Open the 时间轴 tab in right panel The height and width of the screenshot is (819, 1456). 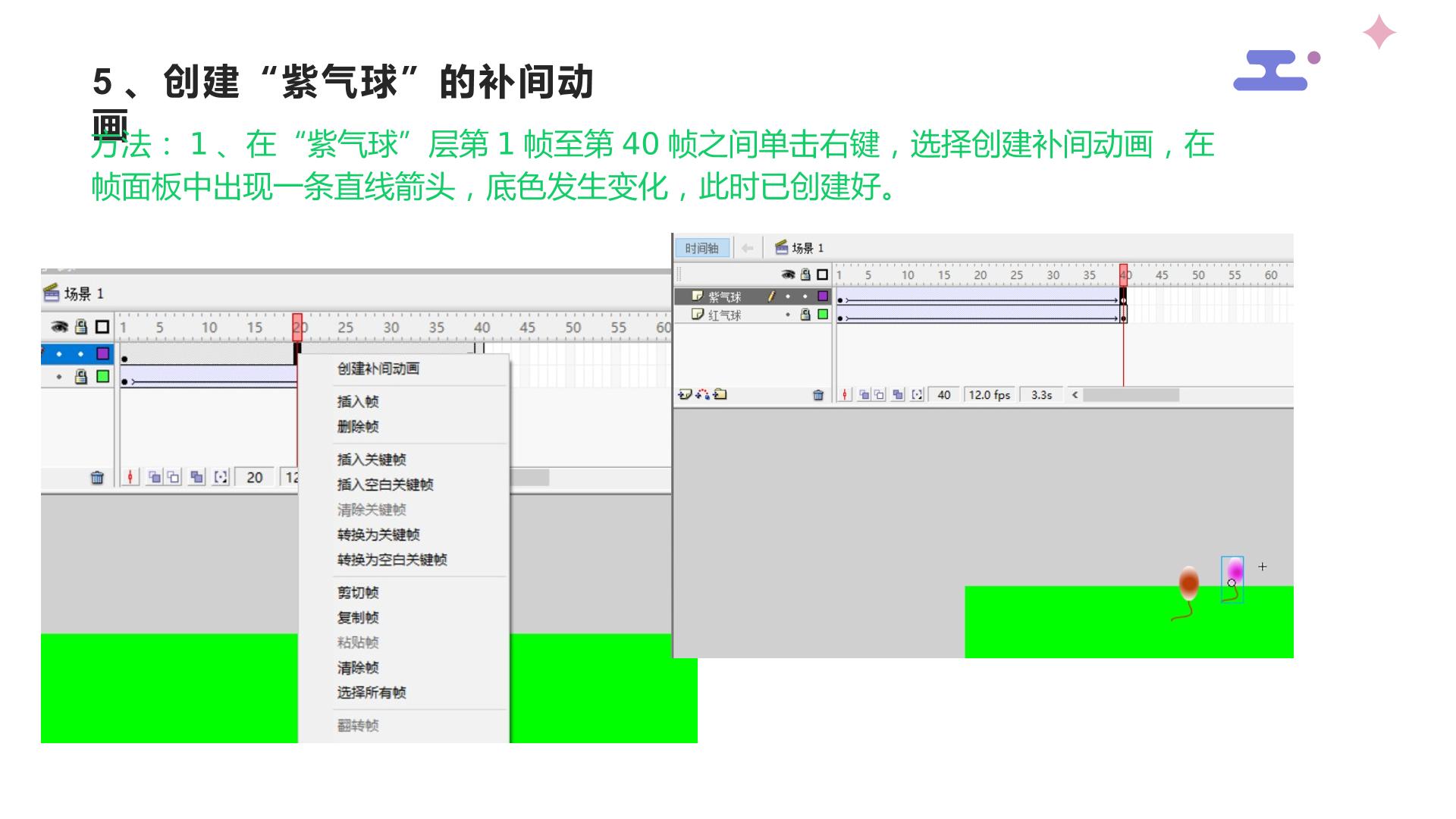pos(701,248)
